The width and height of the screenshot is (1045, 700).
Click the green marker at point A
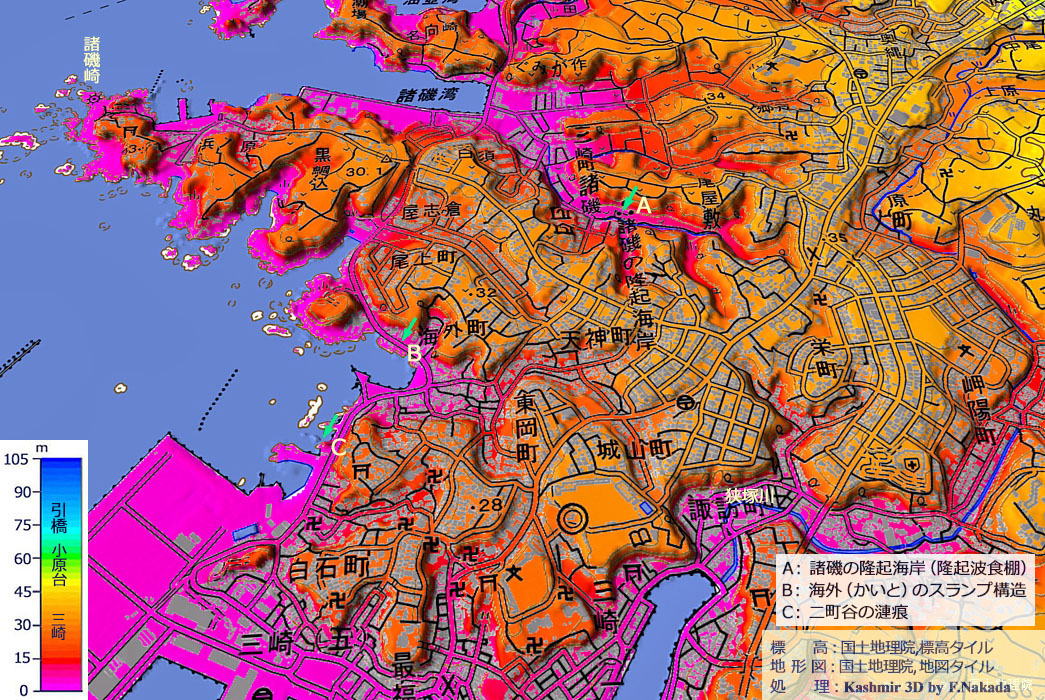pos(629,198)
